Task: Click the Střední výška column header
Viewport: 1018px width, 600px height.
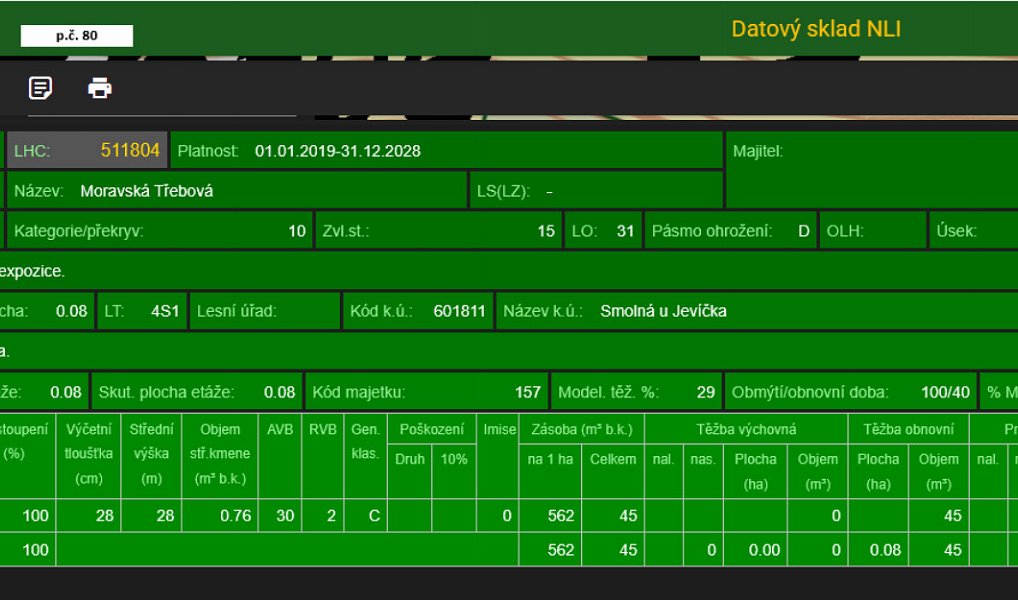Action: (x=151, y=454)
